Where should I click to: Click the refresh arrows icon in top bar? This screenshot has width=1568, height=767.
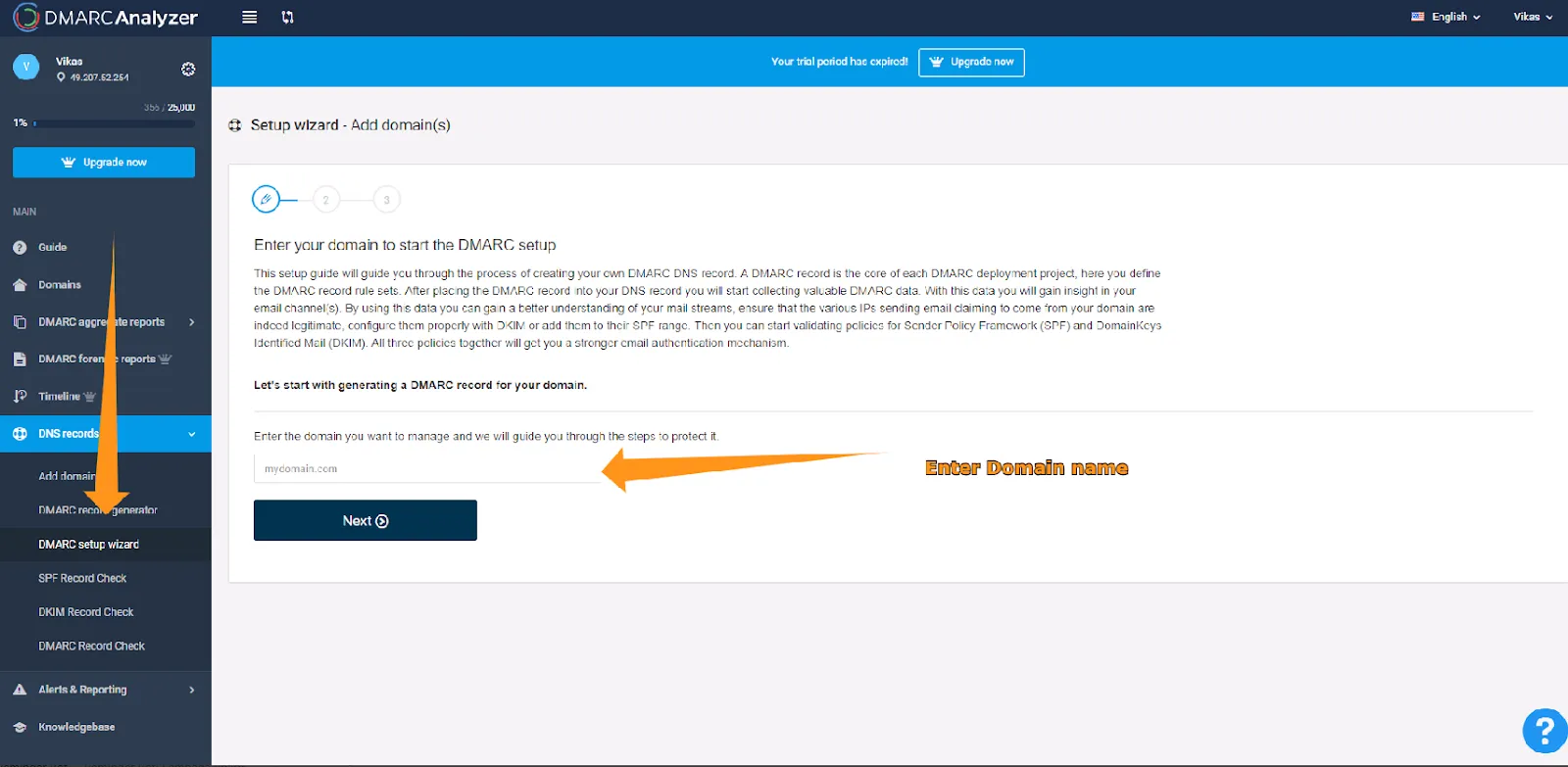point(287,17)
